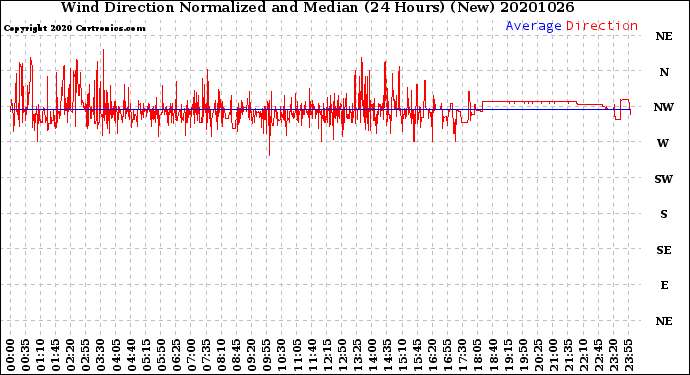The image size is (690, 375).
Task: Select the '22:10' time label
Action: click(x=583, y=355)
